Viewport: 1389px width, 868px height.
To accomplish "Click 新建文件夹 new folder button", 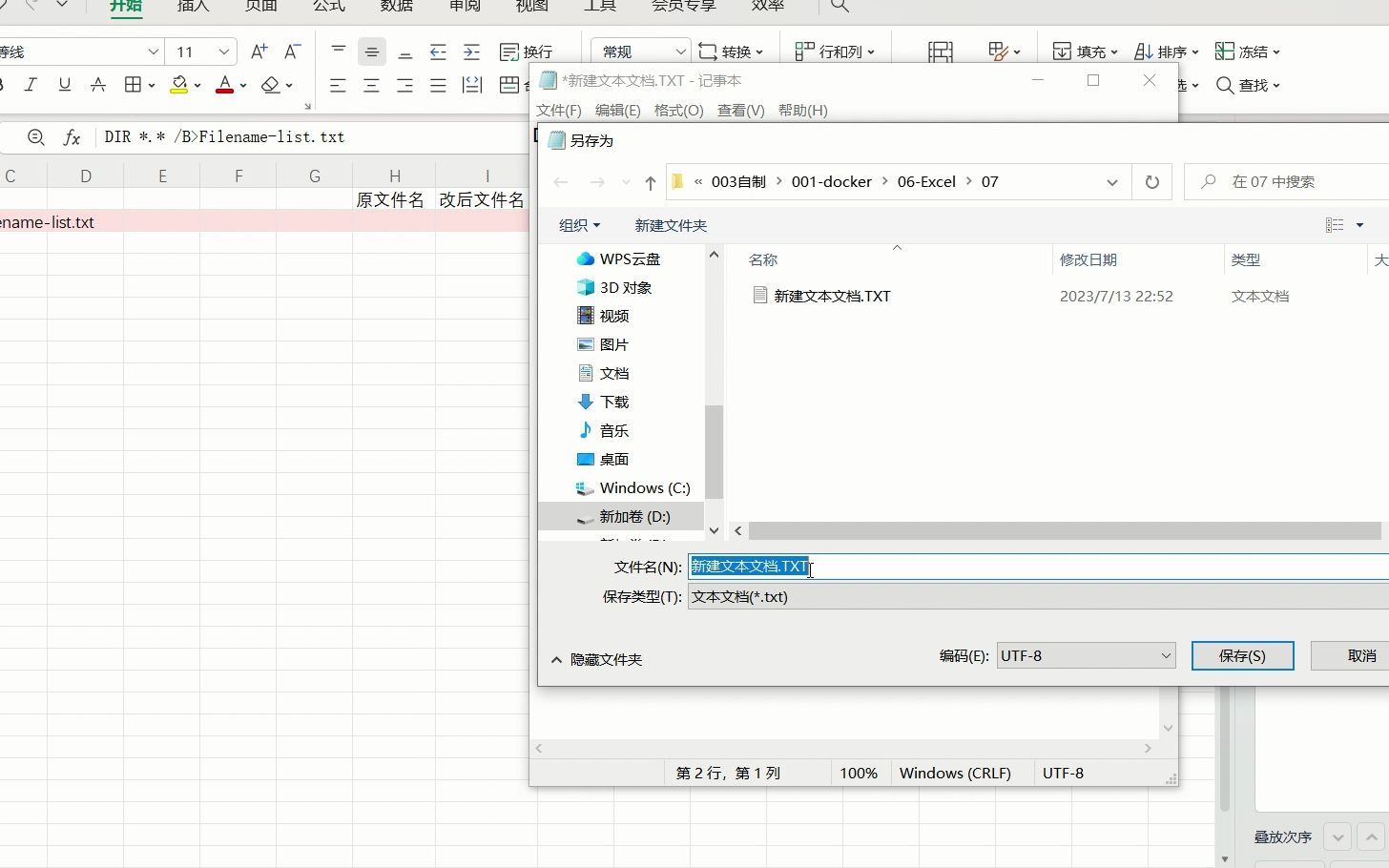I will tap(671, 225).
